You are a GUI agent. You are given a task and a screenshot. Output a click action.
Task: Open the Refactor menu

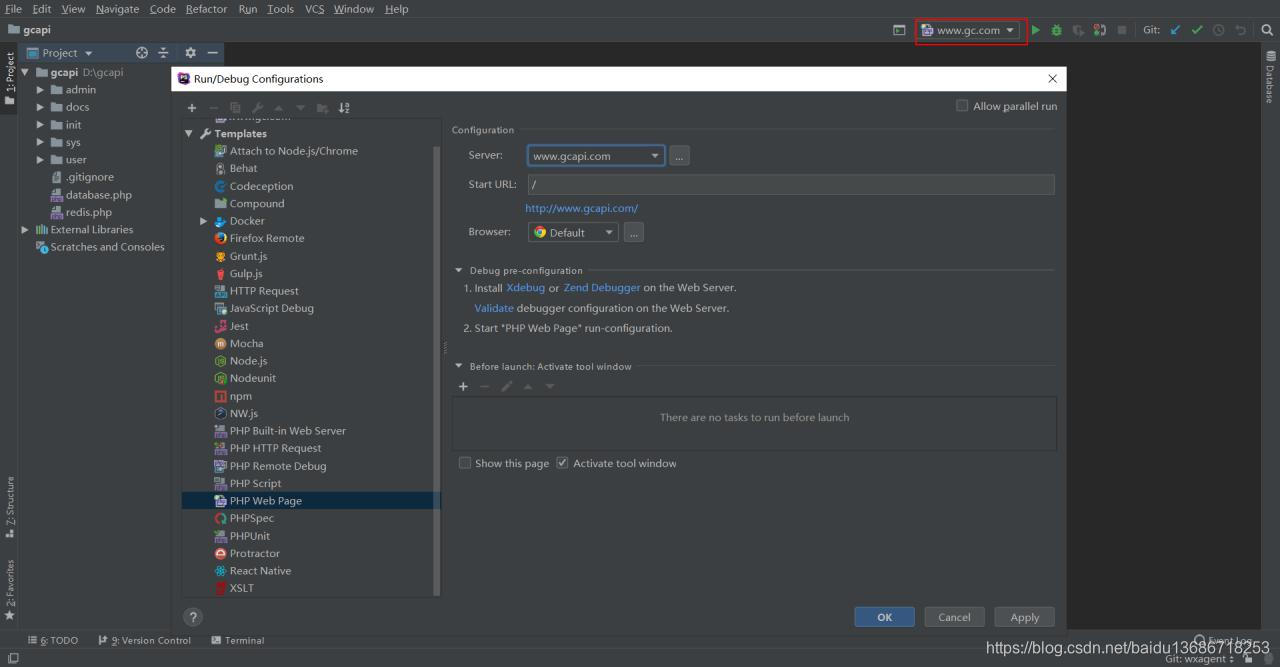click(206, 9)
